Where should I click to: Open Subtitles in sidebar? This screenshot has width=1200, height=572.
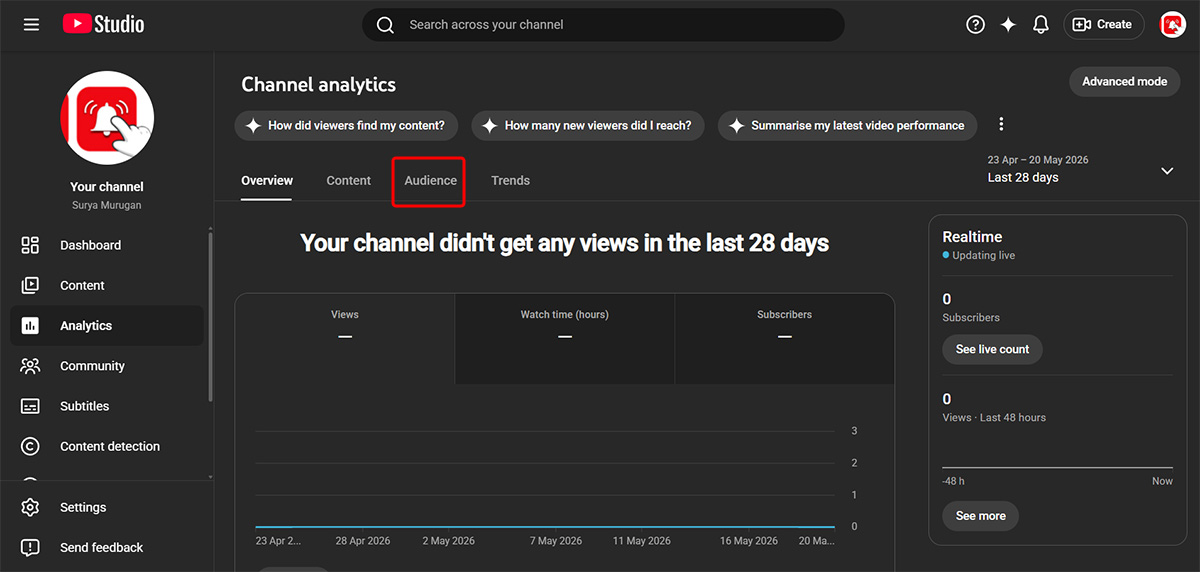point(107,406)
